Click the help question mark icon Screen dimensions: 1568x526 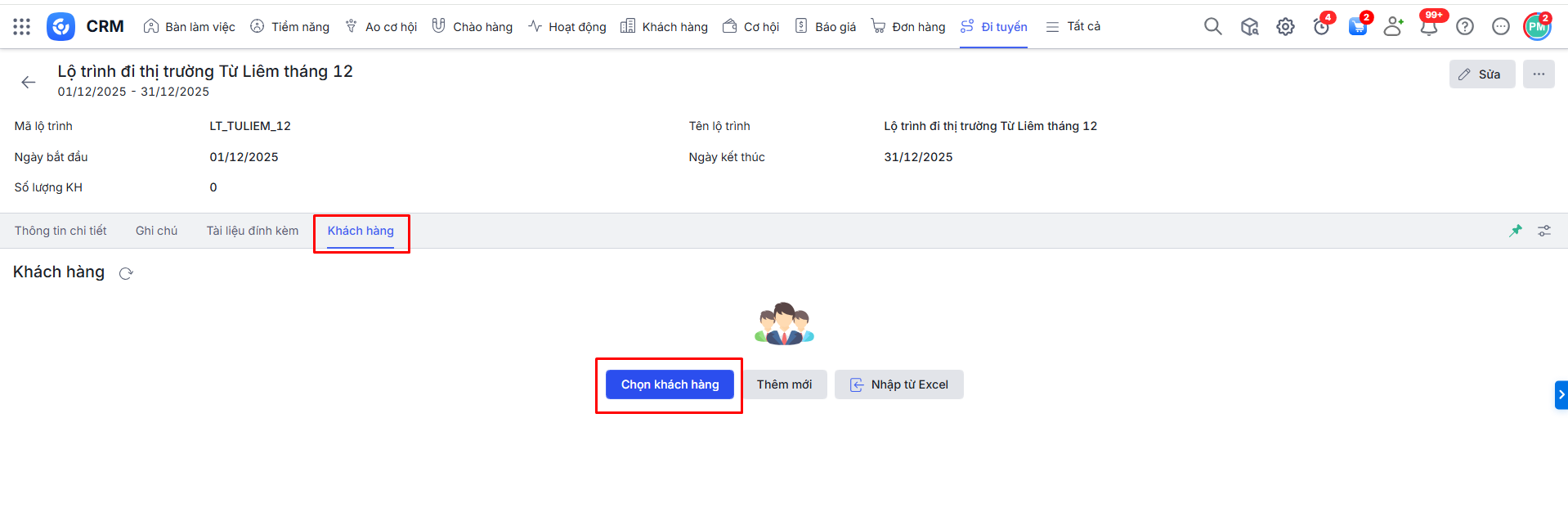click(1465, 27)
